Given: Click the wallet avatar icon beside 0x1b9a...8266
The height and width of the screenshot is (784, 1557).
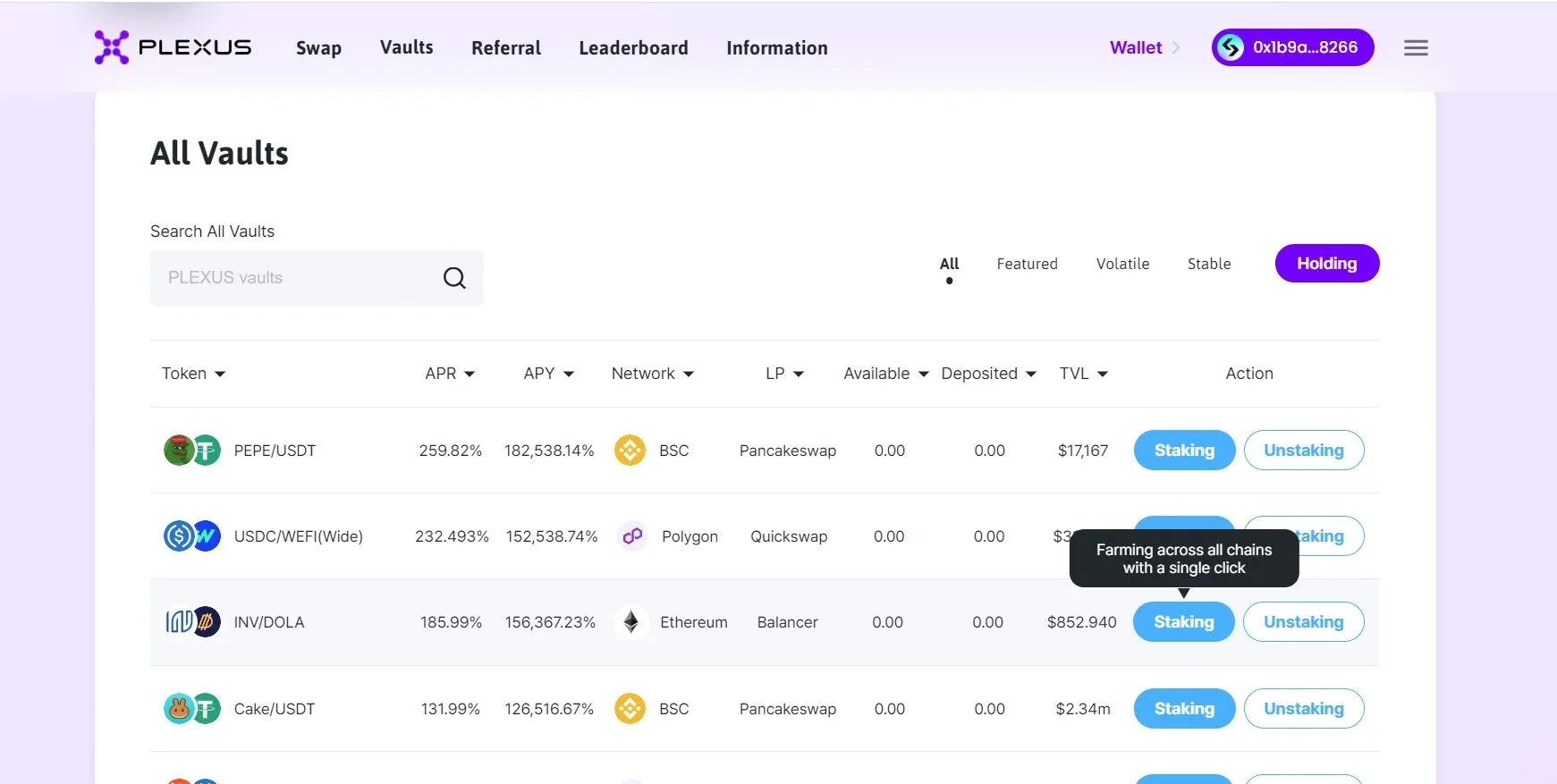Looking at the screenshot, I should coord(1231,47).
